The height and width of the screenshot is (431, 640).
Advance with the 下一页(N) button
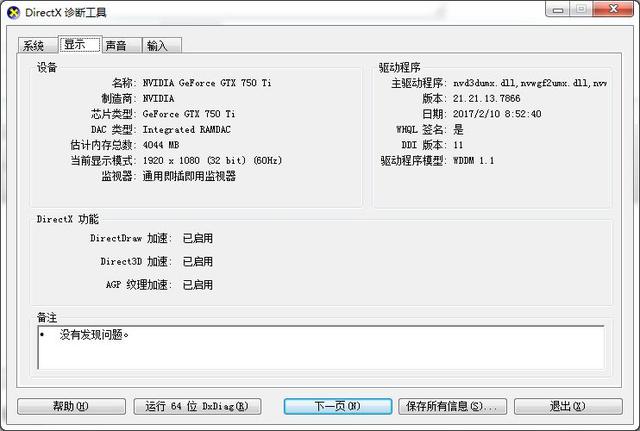(x=338, y=406)
